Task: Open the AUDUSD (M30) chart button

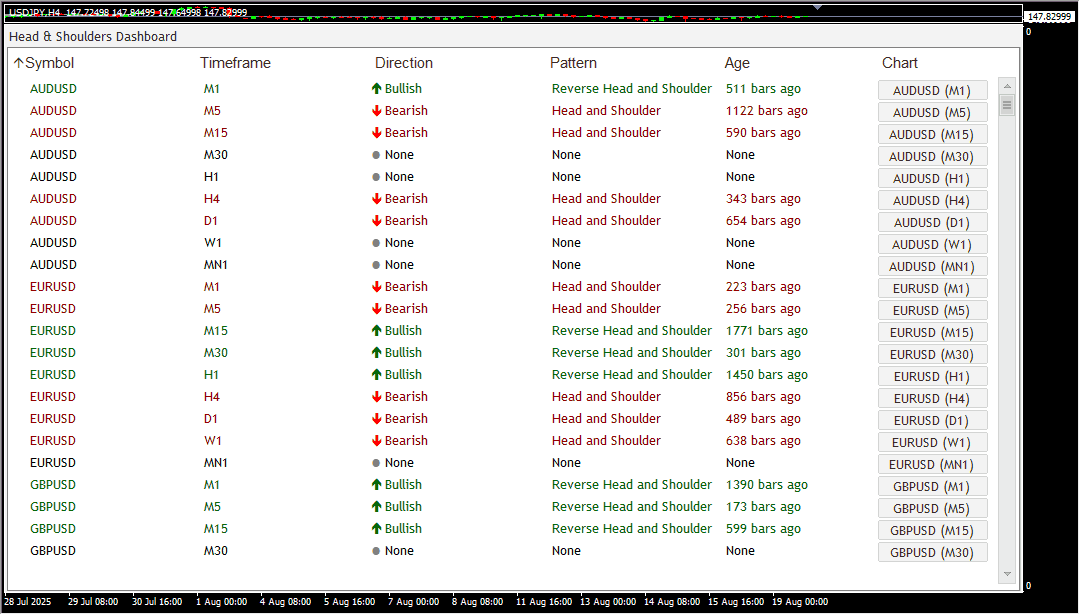Action: 933,156
